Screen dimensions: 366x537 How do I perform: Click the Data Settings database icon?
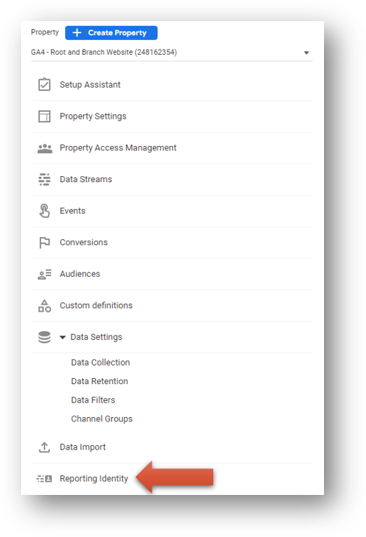44,337
